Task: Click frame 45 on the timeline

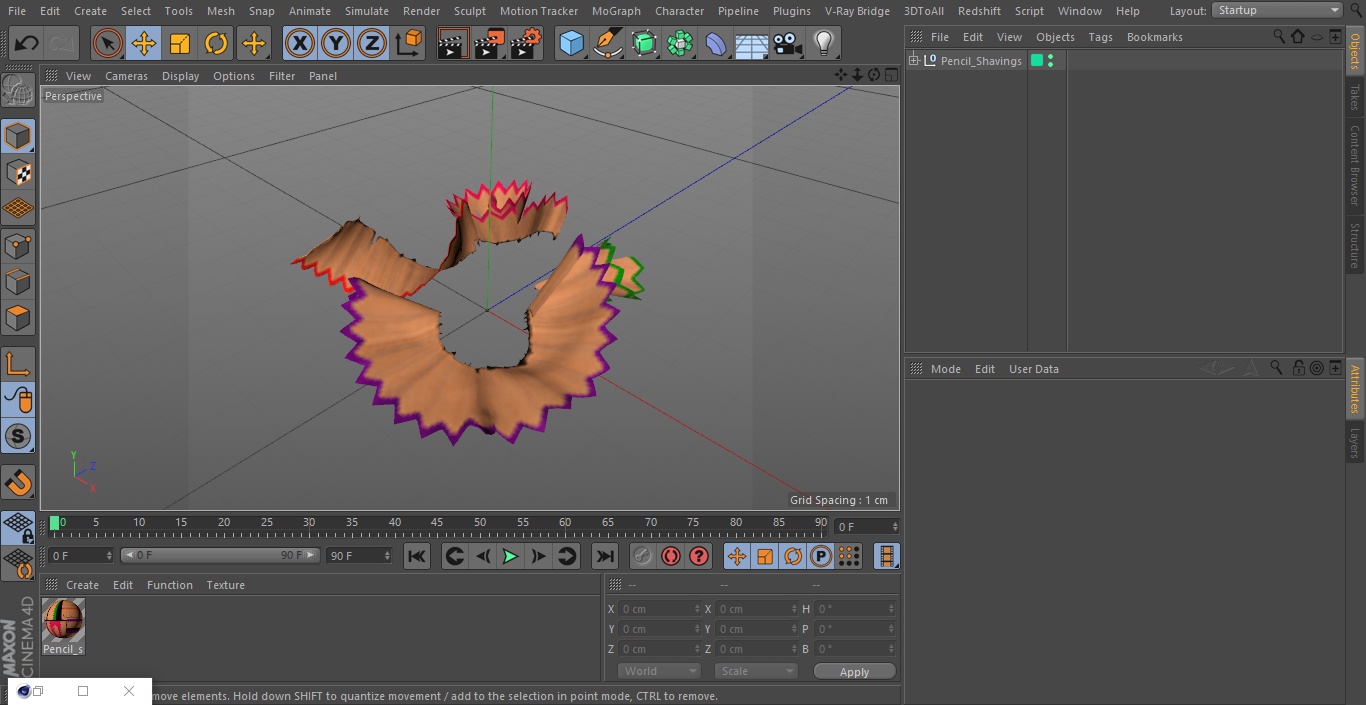Action: (x=437, y=523)
